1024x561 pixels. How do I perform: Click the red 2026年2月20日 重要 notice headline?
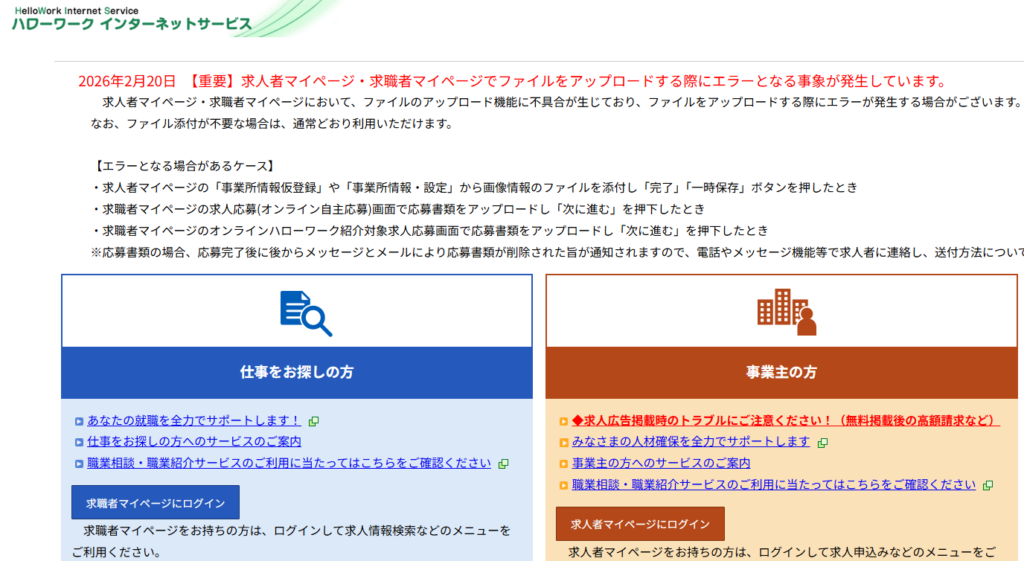point(511,81)
